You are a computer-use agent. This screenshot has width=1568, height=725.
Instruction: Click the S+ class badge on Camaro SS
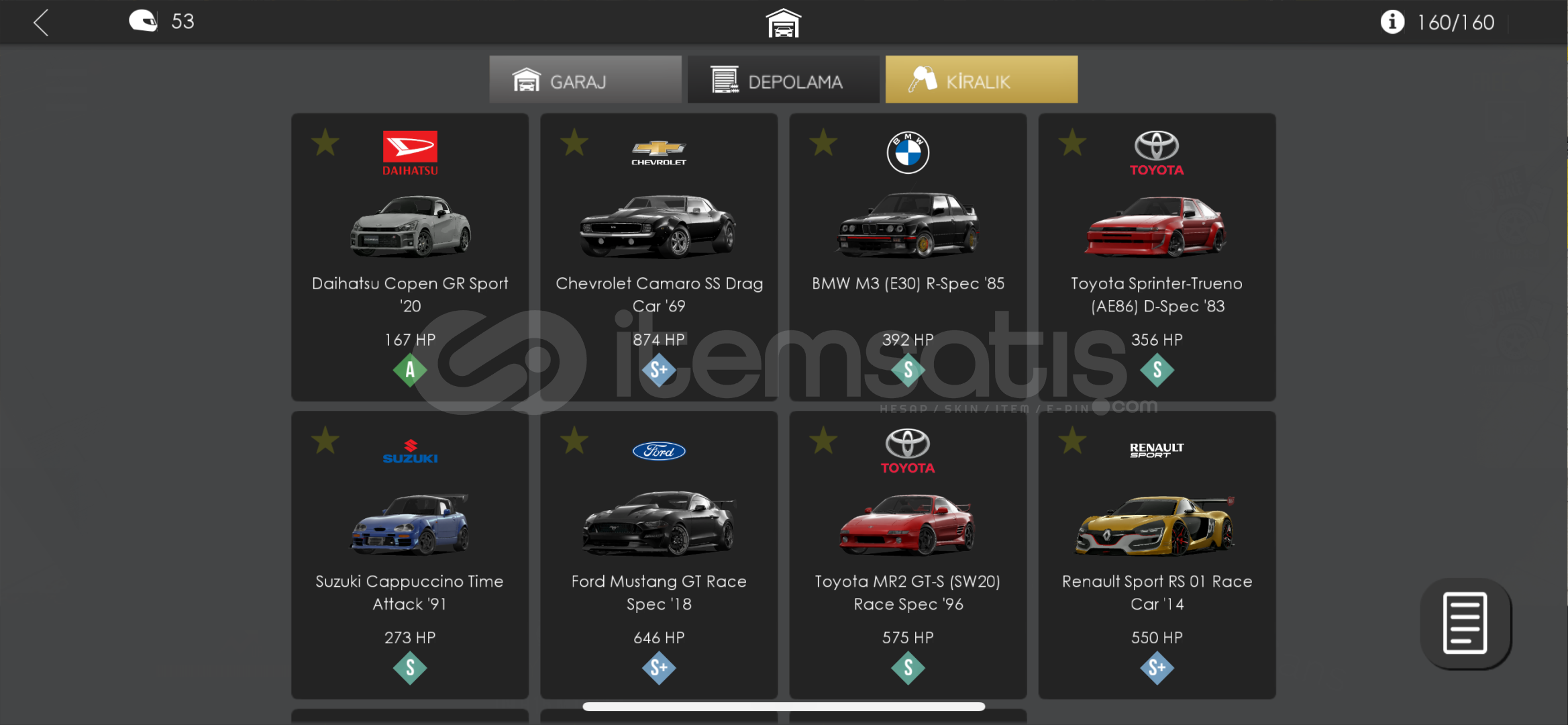tap(659, 370)
